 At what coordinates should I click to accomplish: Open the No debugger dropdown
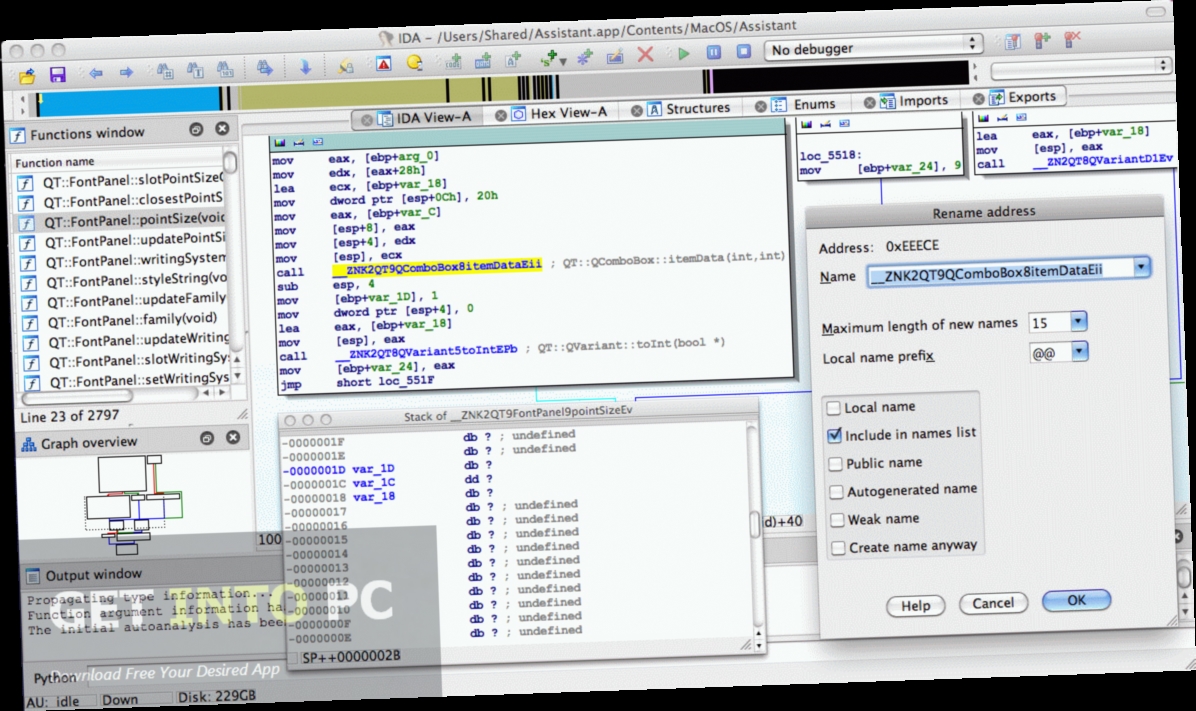click(873, 47)
